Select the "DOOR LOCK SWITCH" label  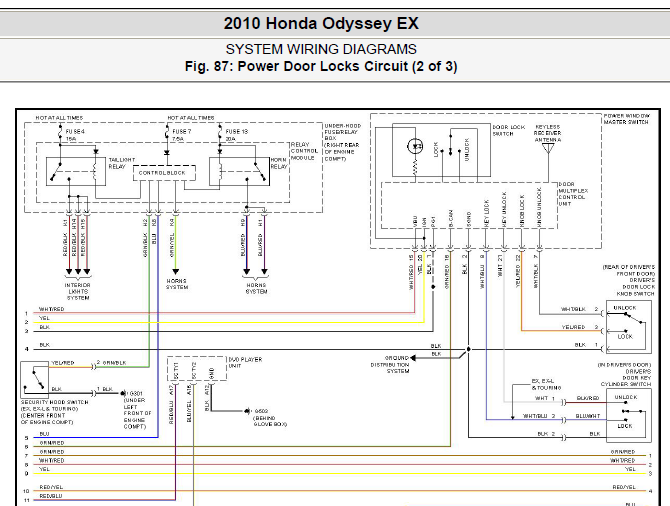tap(508, 130)
